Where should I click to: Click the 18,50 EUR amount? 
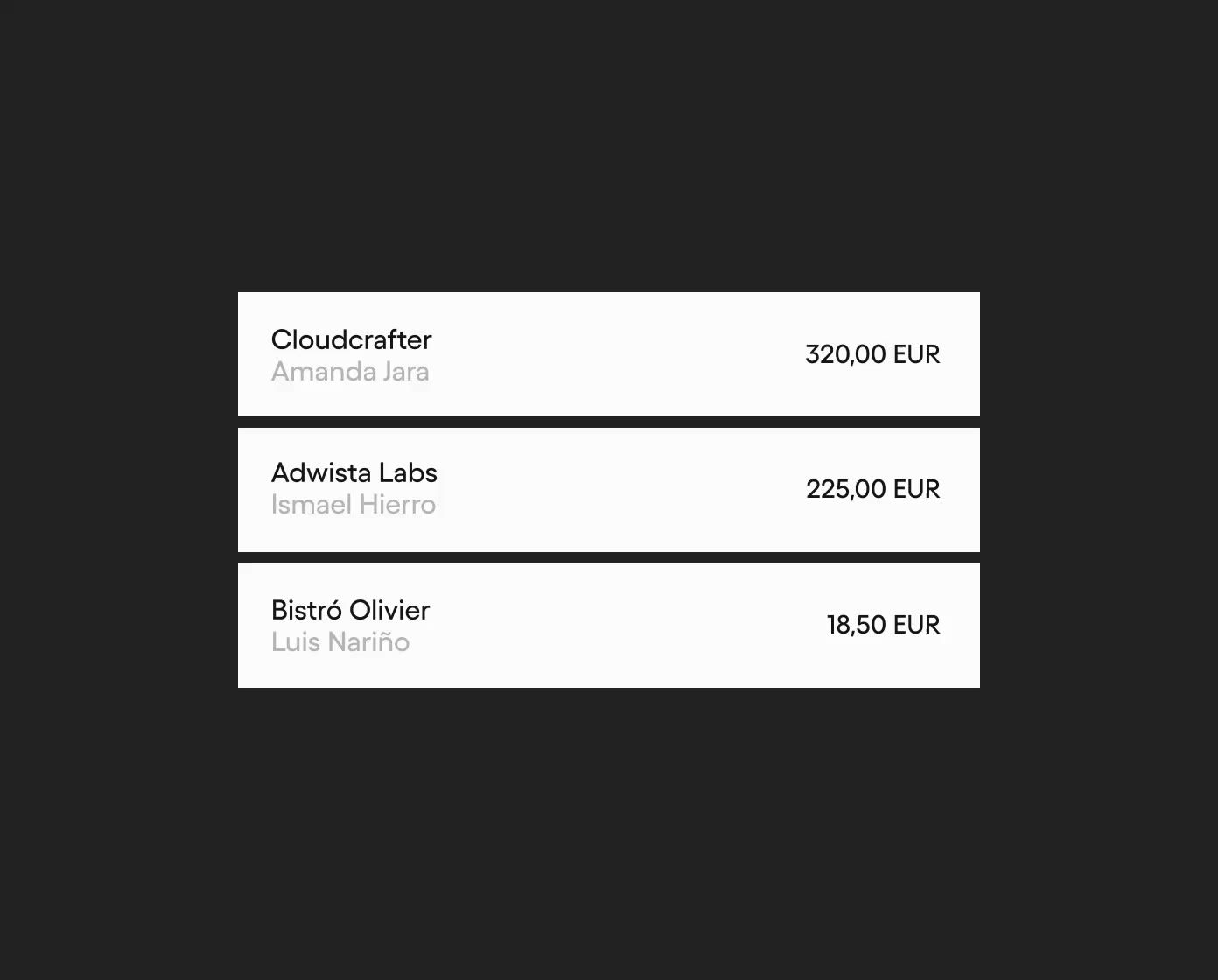[x=883, y=625]
